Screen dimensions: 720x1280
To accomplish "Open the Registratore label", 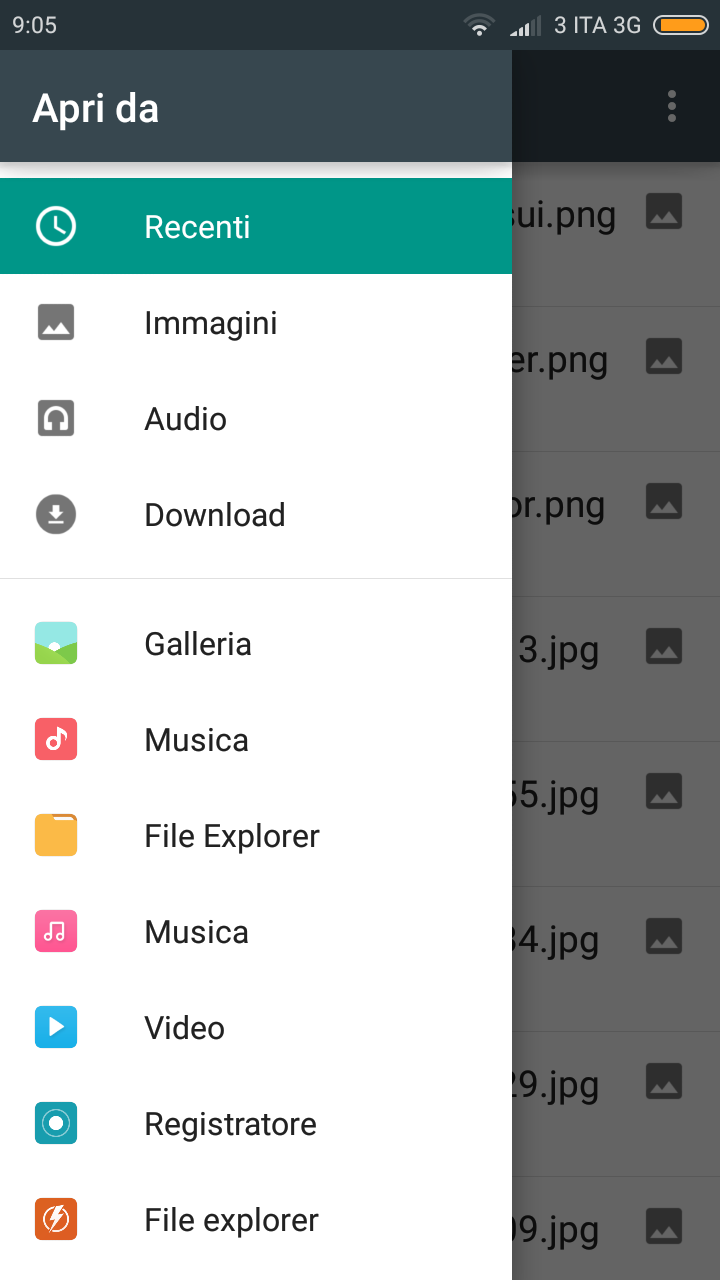I will (231, 1124).
